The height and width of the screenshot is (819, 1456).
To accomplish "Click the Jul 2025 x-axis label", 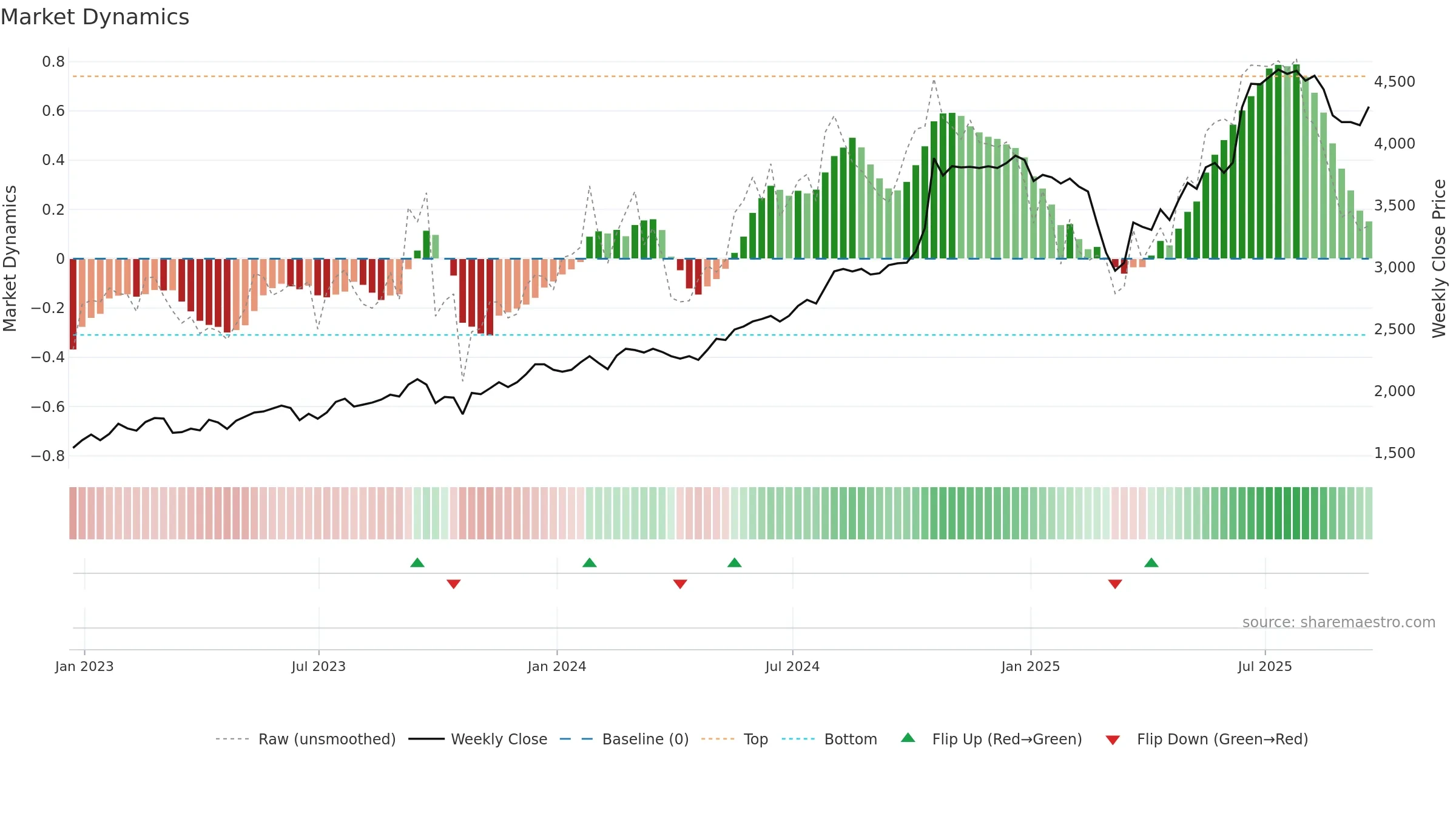I will (x=1265, y=666).
